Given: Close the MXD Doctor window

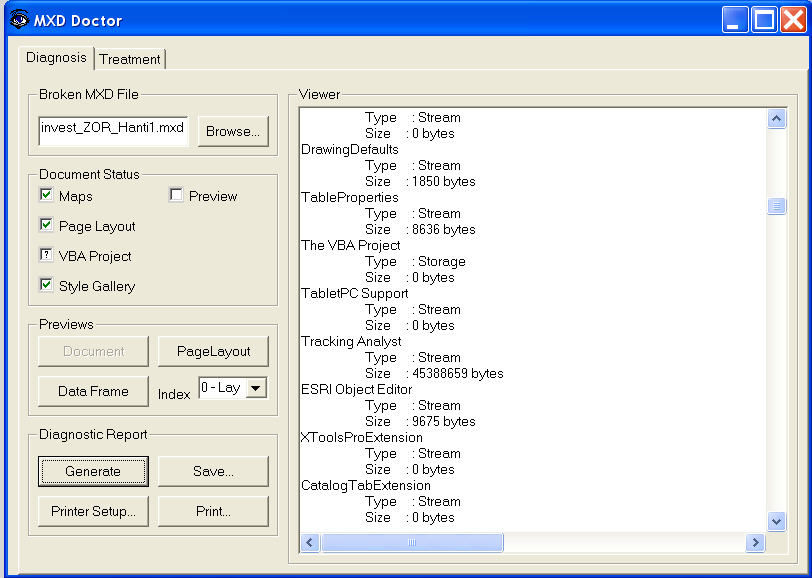Looking at the screenshot, I should click(793, 20).
